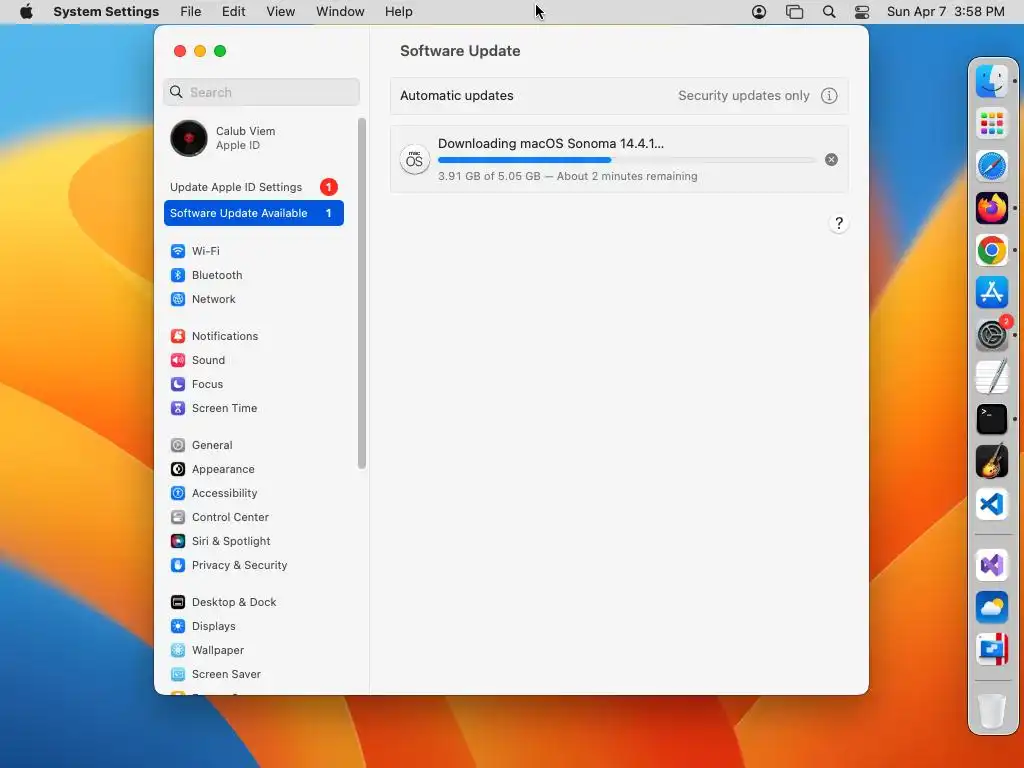Click the Stage Manager menu bar icon
Image resolution: width=1024 pixels, height=768 pixels.
(794, 12)
